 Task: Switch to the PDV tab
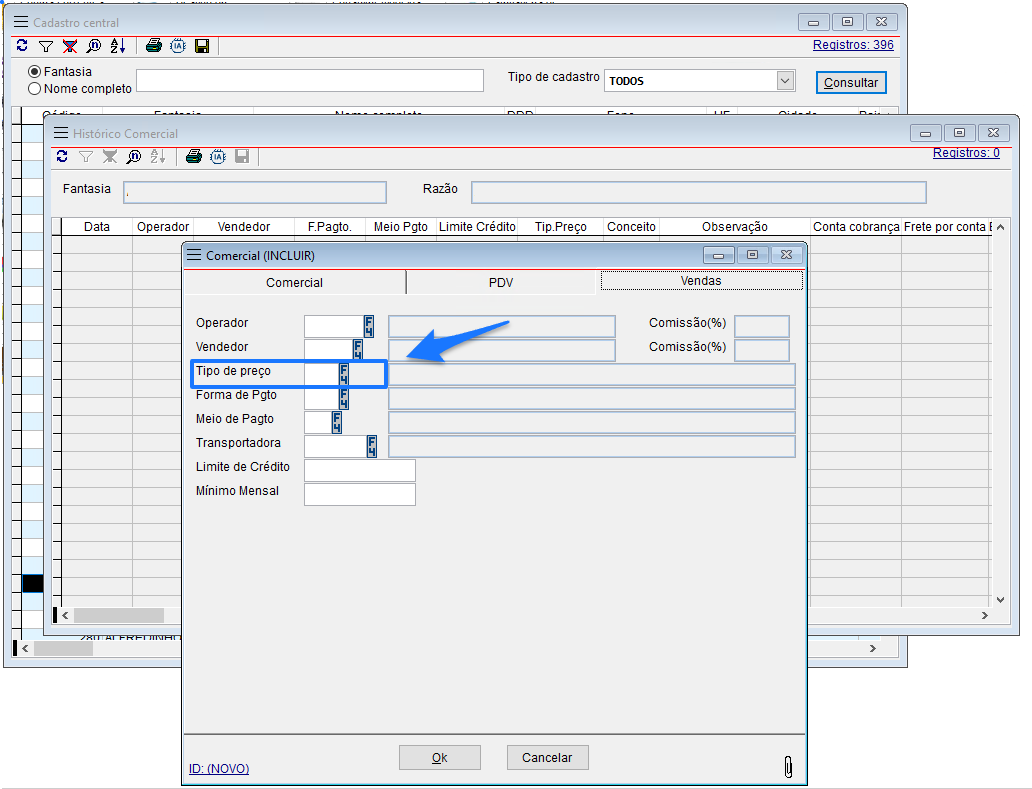pos(501,283)
